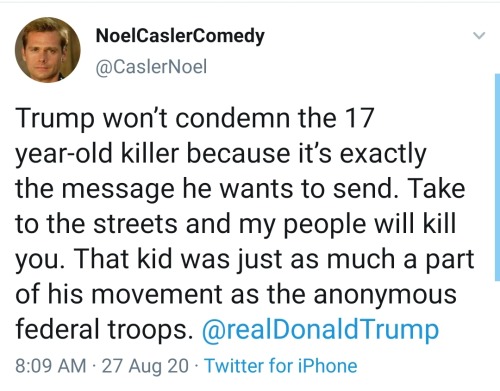This screenshot has width=500, height=391.
Task: Click the word 'anonymous' in the tweet
Action: (x=385, y=295)
